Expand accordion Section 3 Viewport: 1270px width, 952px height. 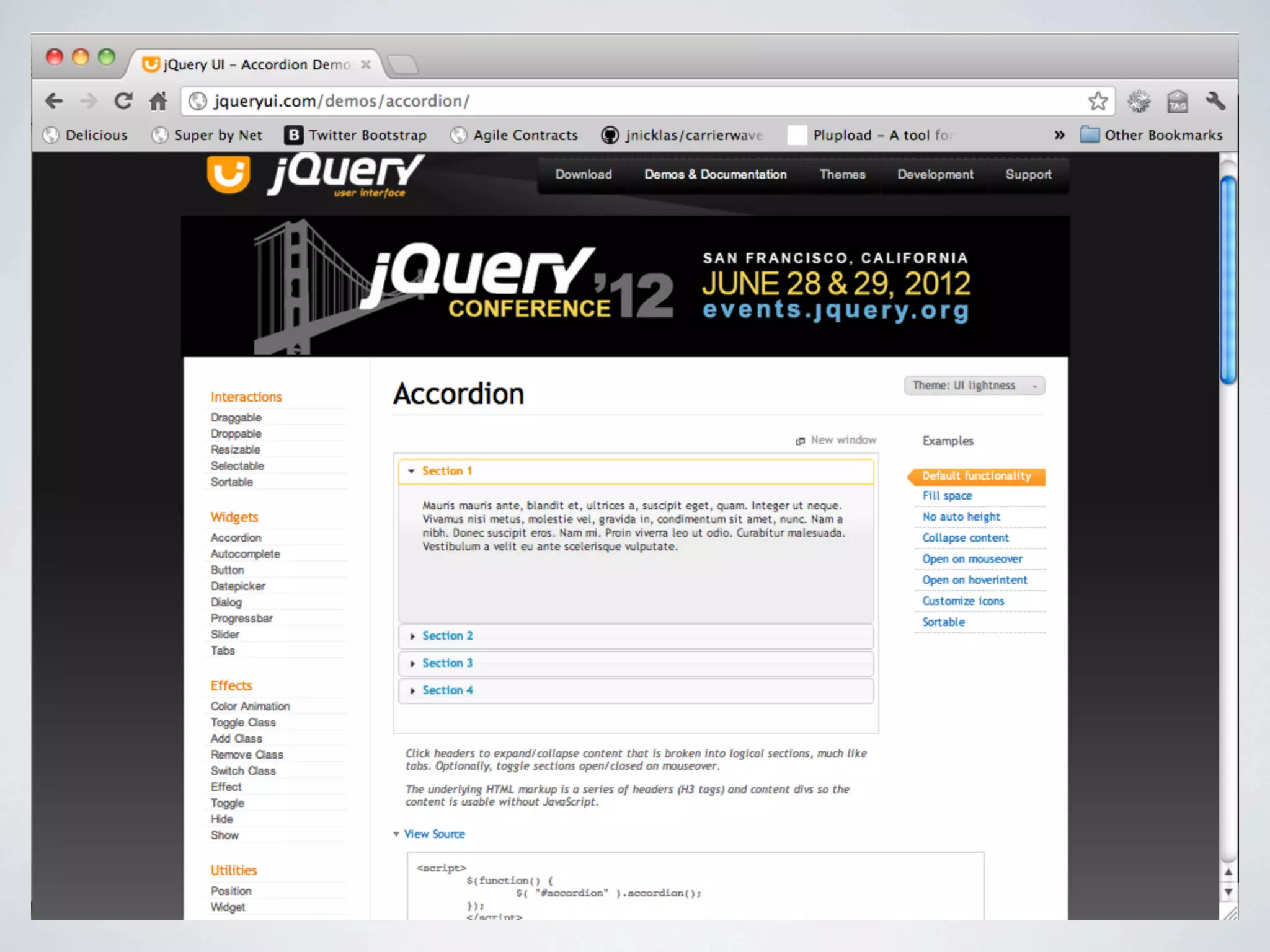(447, 663)
